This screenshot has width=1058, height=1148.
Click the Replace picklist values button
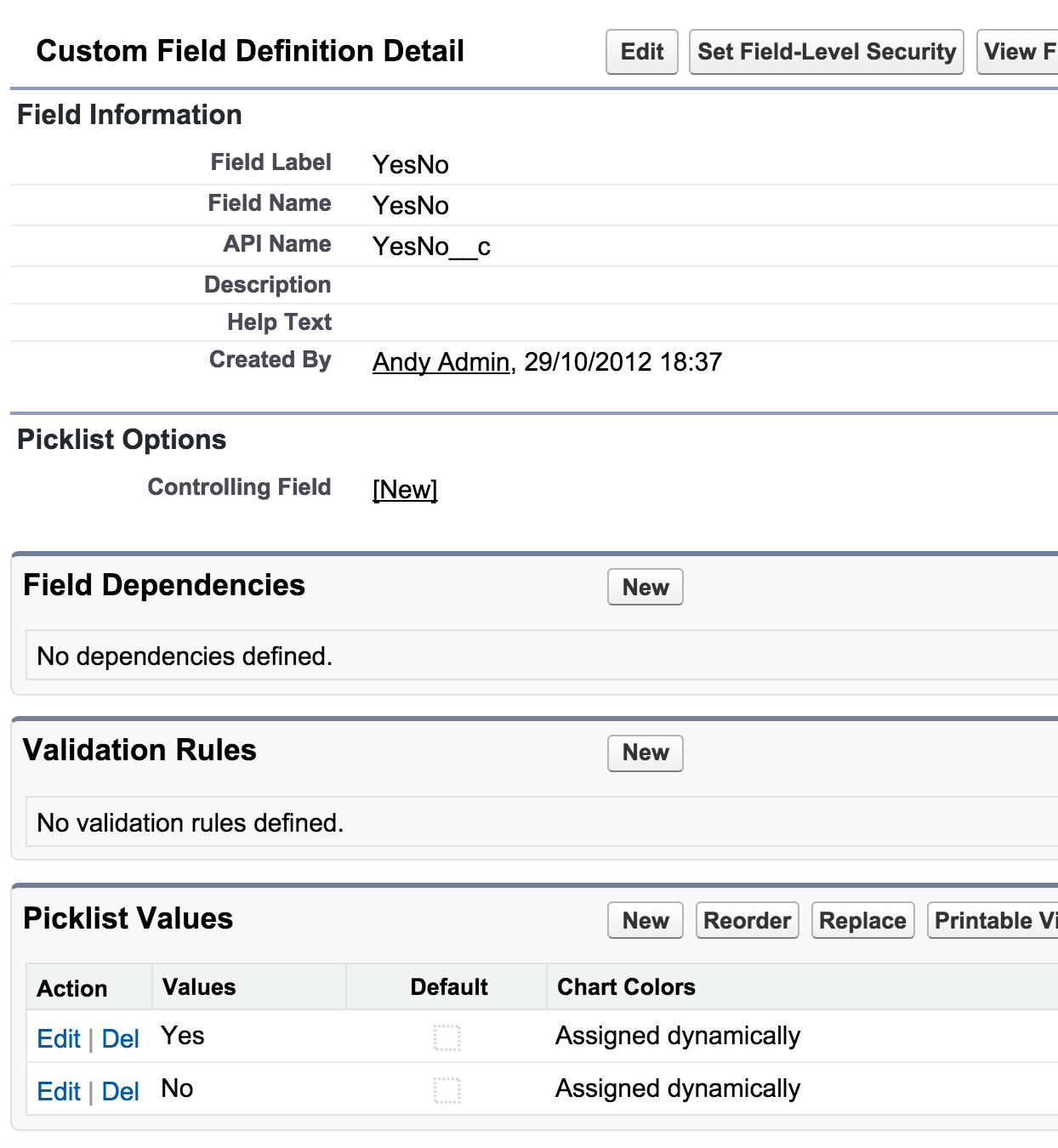pyautogui.click(x=862, y=921)
